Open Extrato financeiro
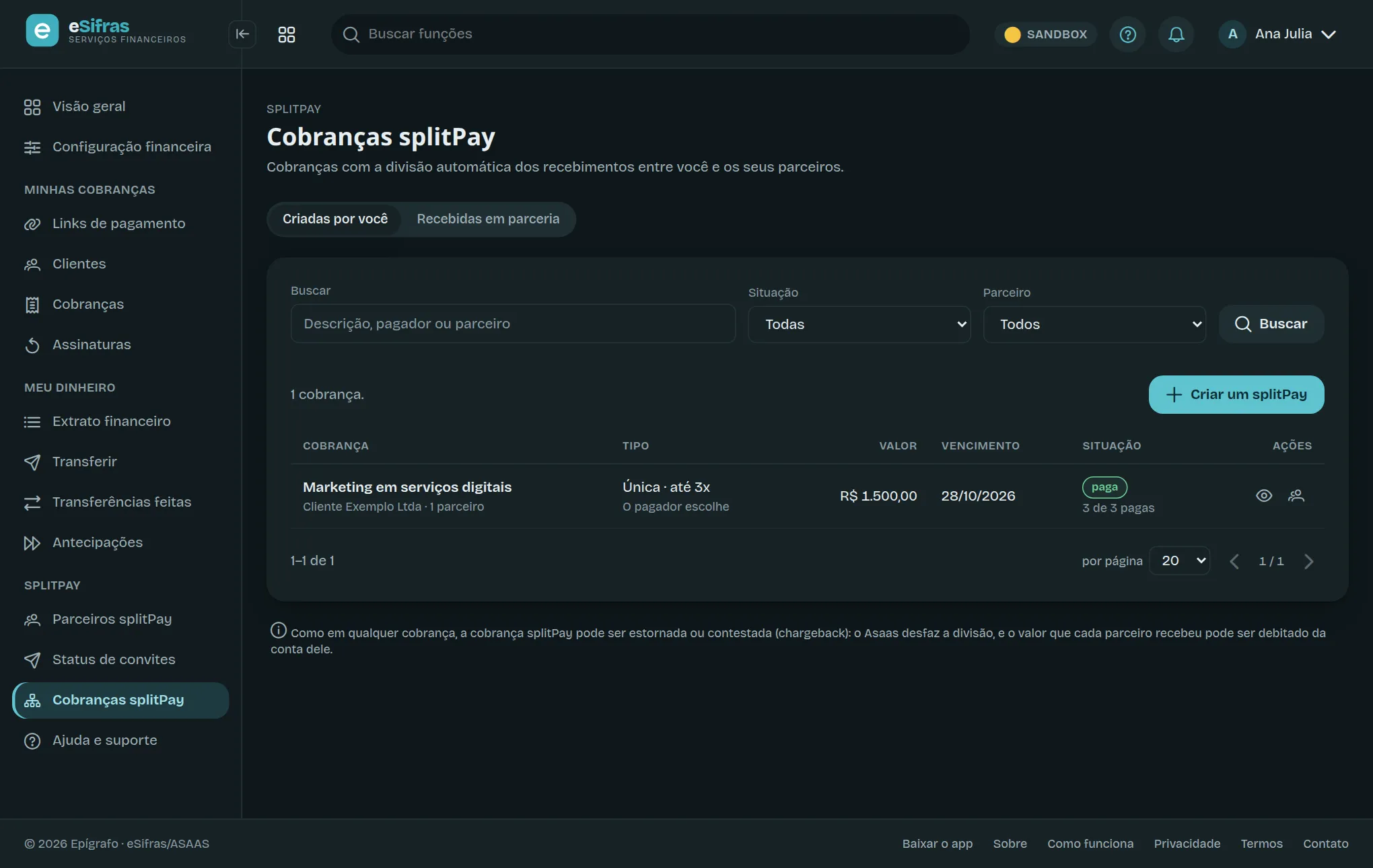The image size is (1373, 868). (121, 421)
